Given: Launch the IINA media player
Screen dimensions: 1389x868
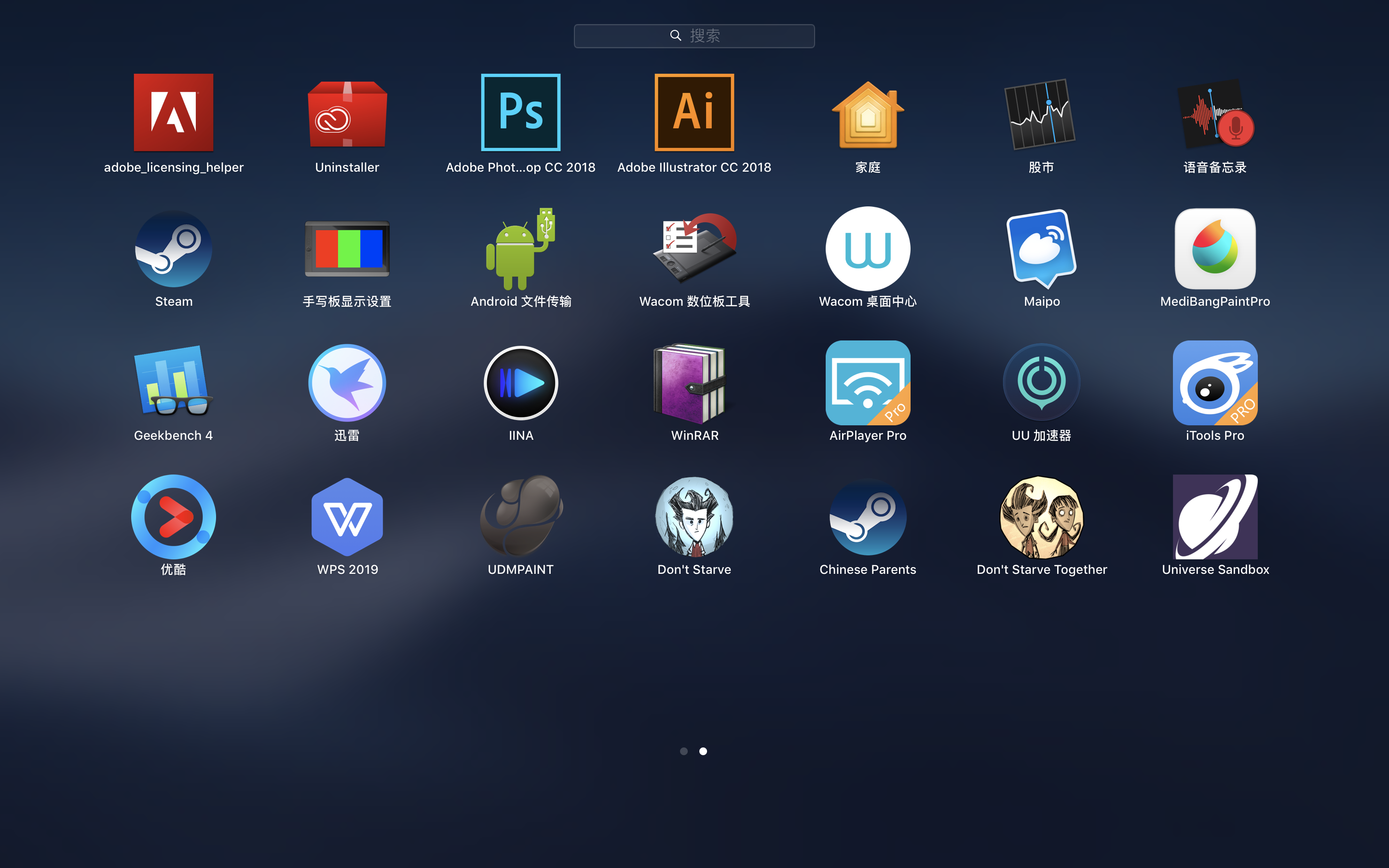Looking at the screenshot, I should point(520,383).
